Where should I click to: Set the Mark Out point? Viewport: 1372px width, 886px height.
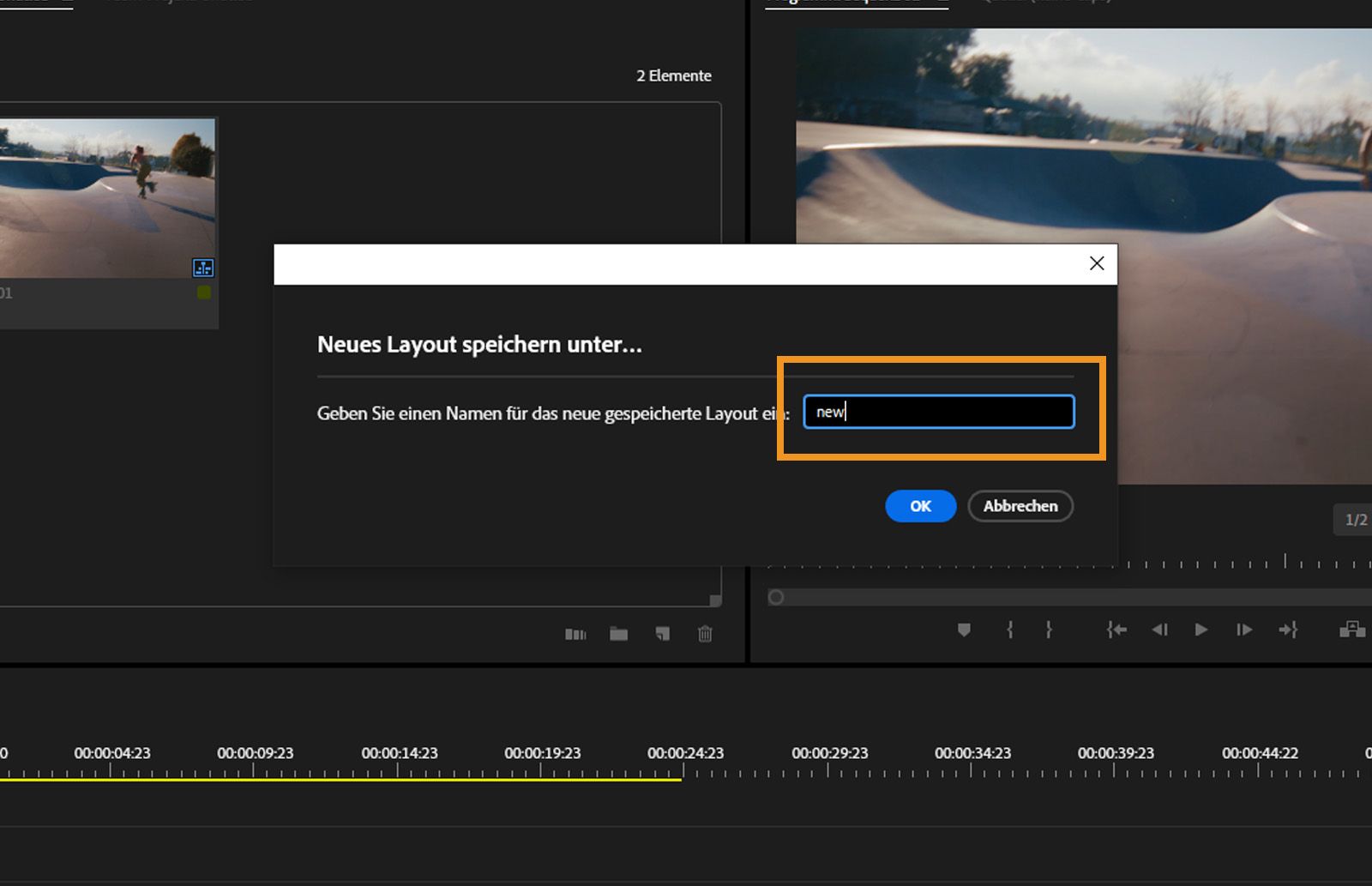1049,630
